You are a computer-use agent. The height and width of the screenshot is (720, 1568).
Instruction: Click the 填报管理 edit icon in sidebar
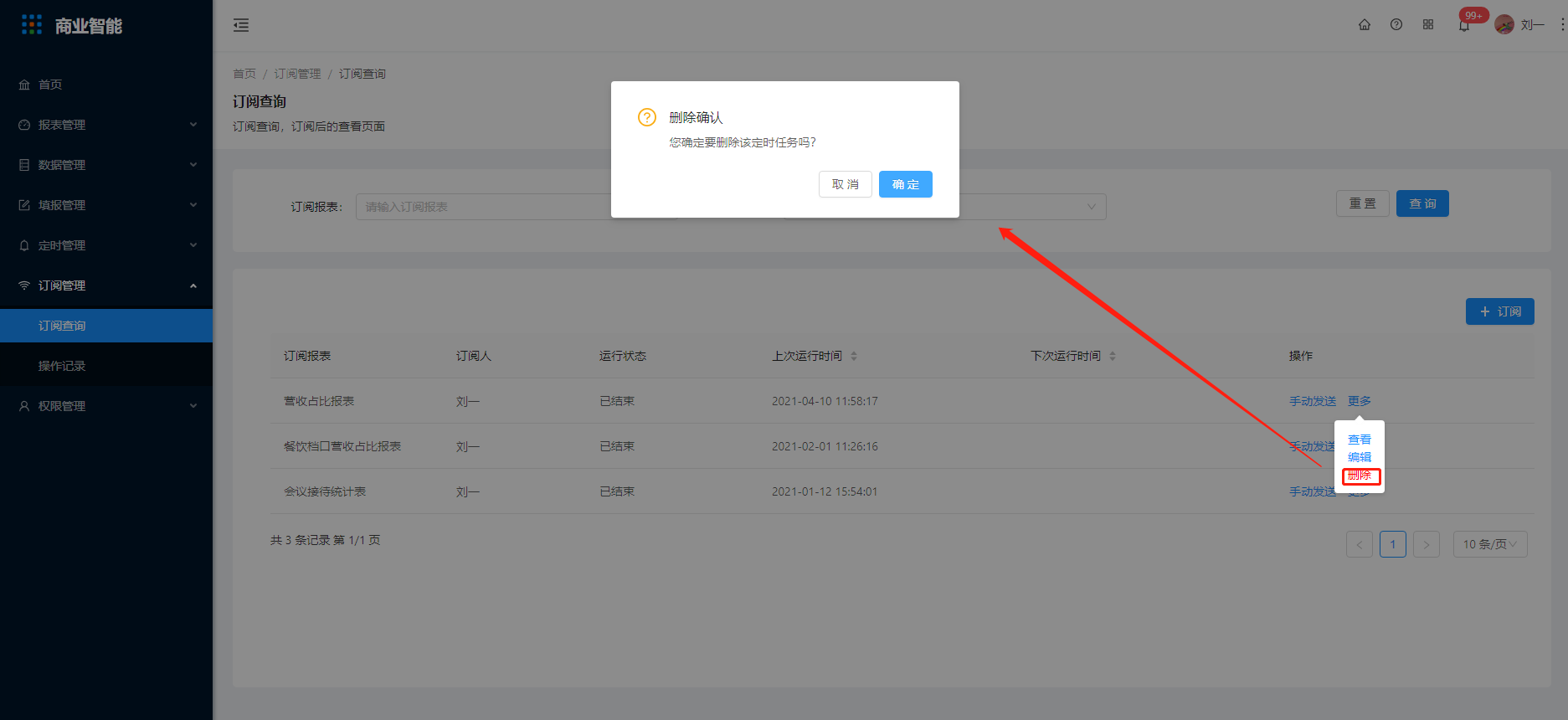[24, 205]
